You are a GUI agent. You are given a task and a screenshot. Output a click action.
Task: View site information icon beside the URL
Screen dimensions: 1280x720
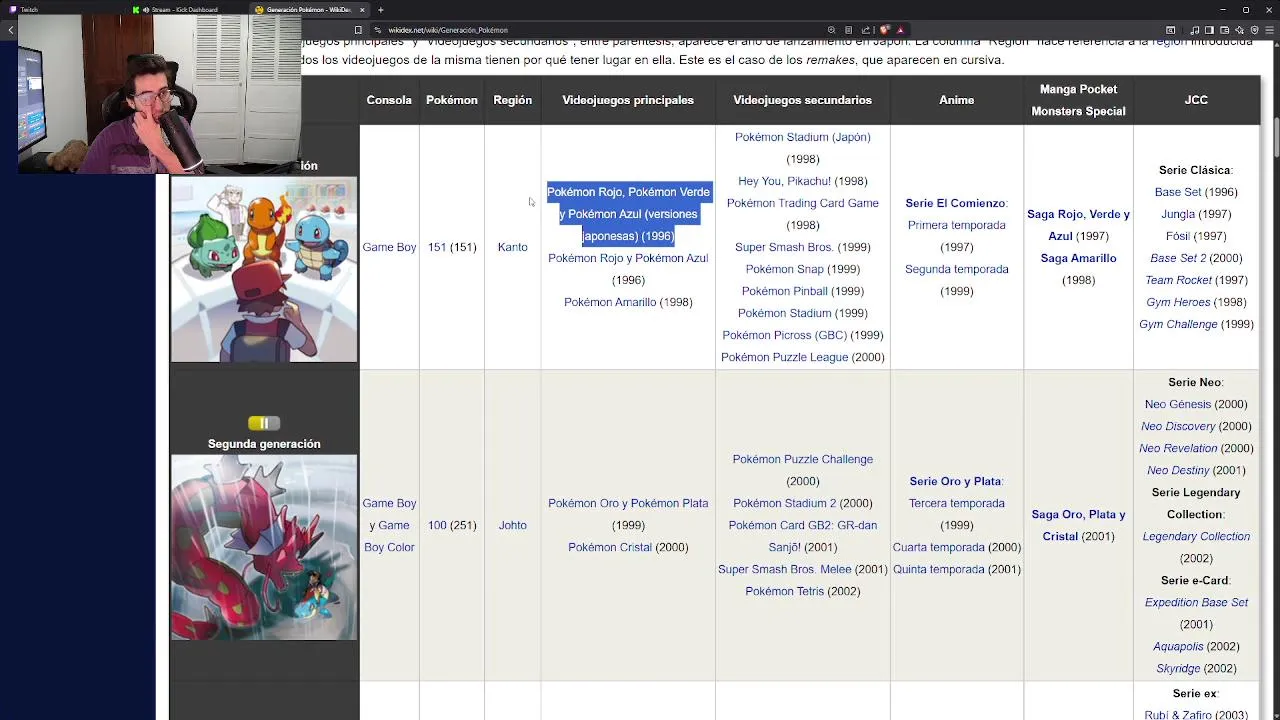[378, 30]
